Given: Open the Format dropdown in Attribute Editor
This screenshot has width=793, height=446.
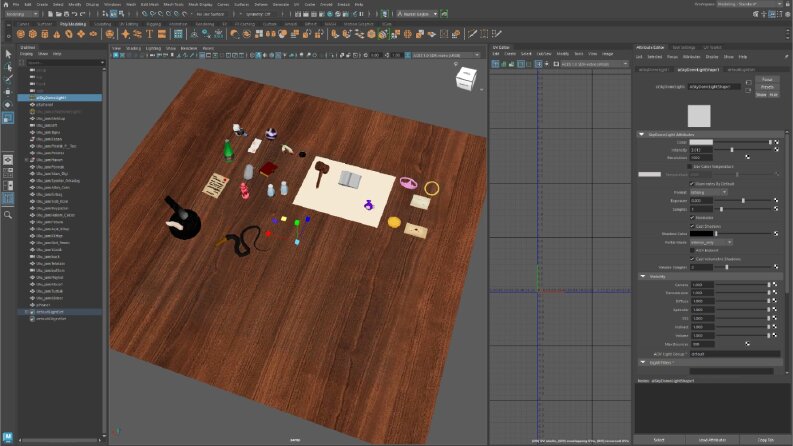Looking at the screenshot, I should point(709,192).
